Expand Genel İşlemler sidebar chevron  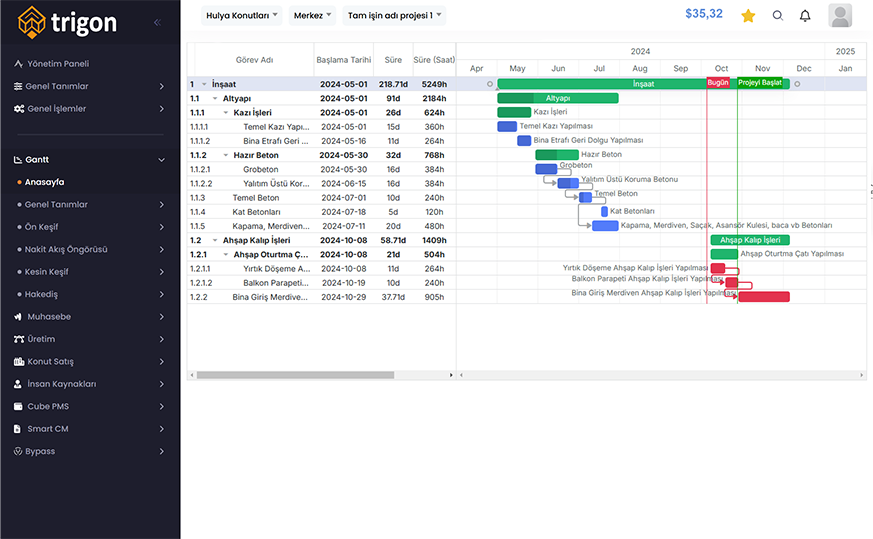(x=161, y=109)
